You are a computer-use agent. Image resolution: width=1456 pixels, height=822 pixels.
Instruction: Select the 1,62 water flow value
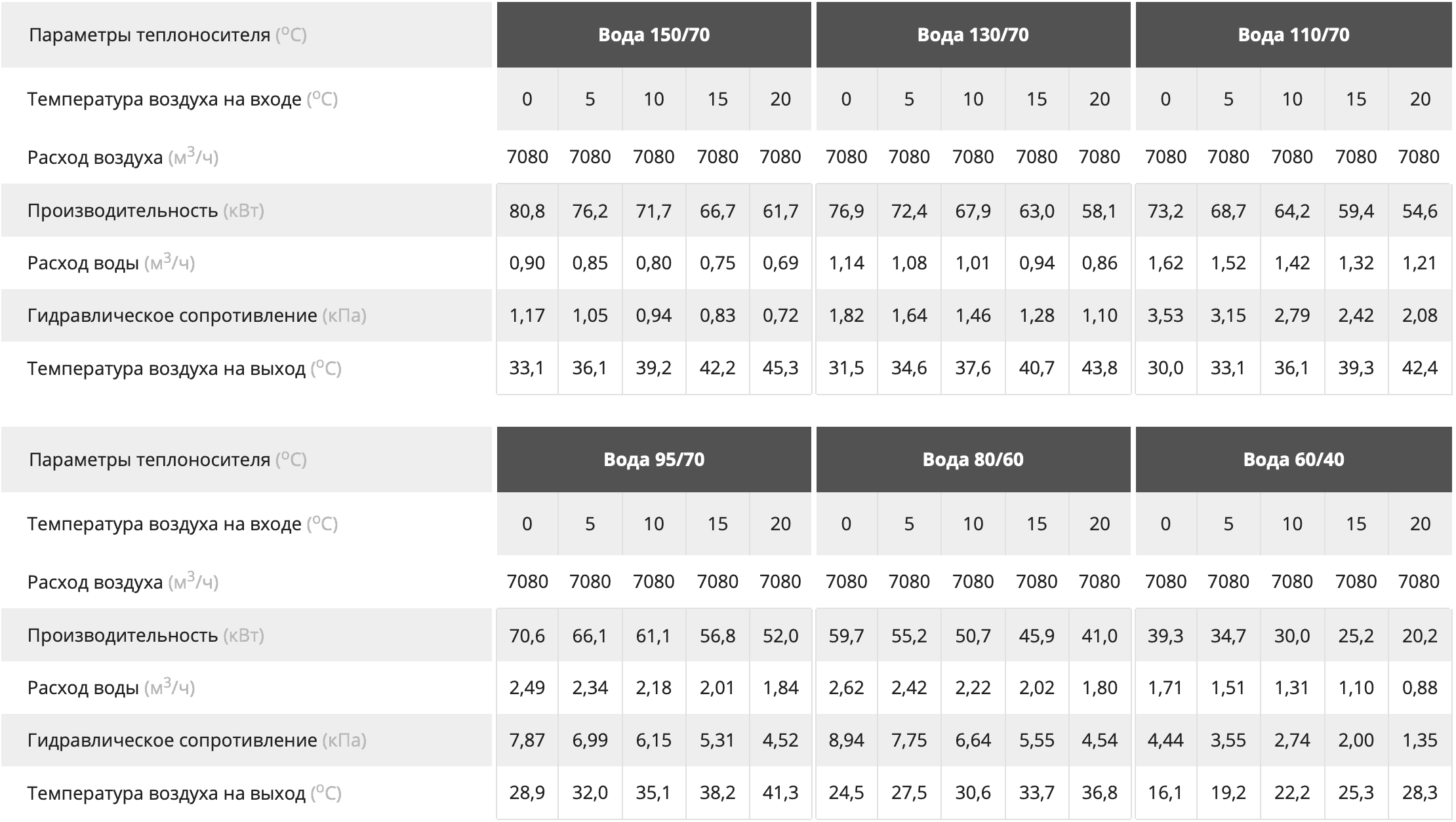click(x=1165, y=264)
